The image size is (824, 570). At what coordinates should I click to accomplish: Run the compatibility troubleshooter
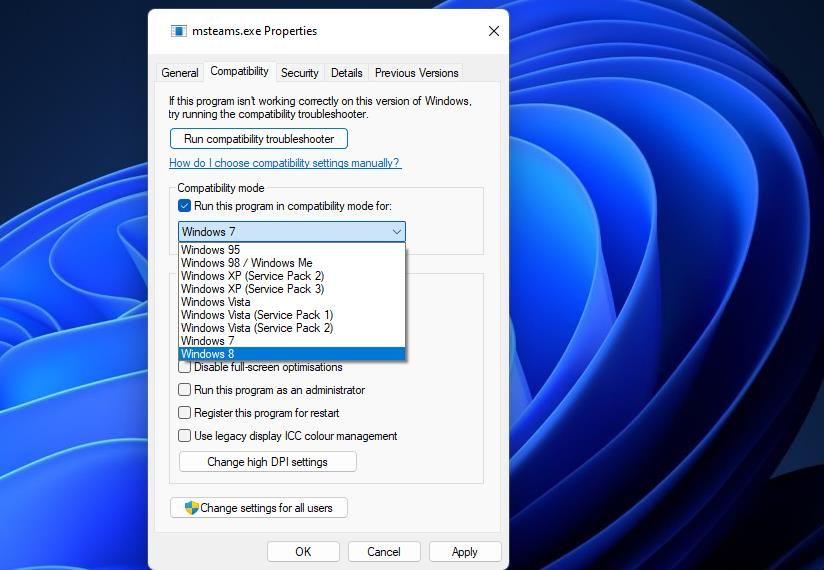click(259, 139)
